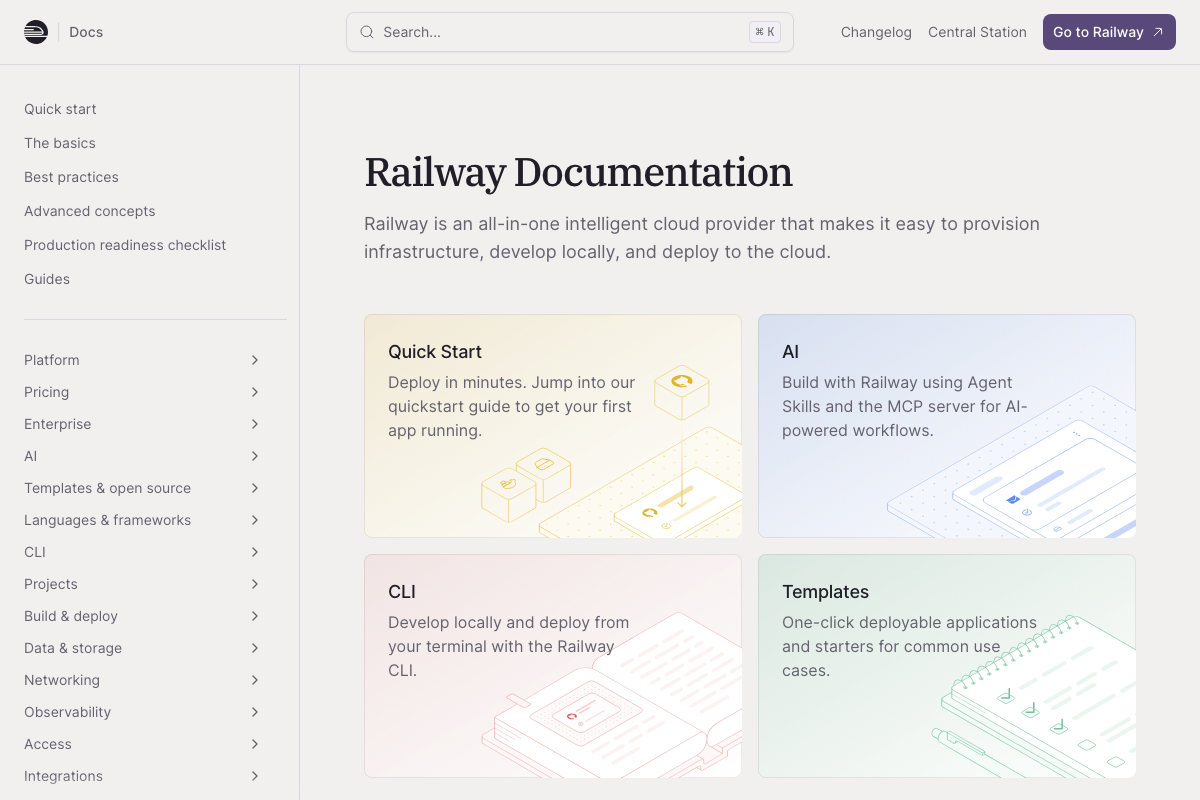Screen dimensions: 1200x800
Task: Open the CLI card
Action: coord(553,666)
